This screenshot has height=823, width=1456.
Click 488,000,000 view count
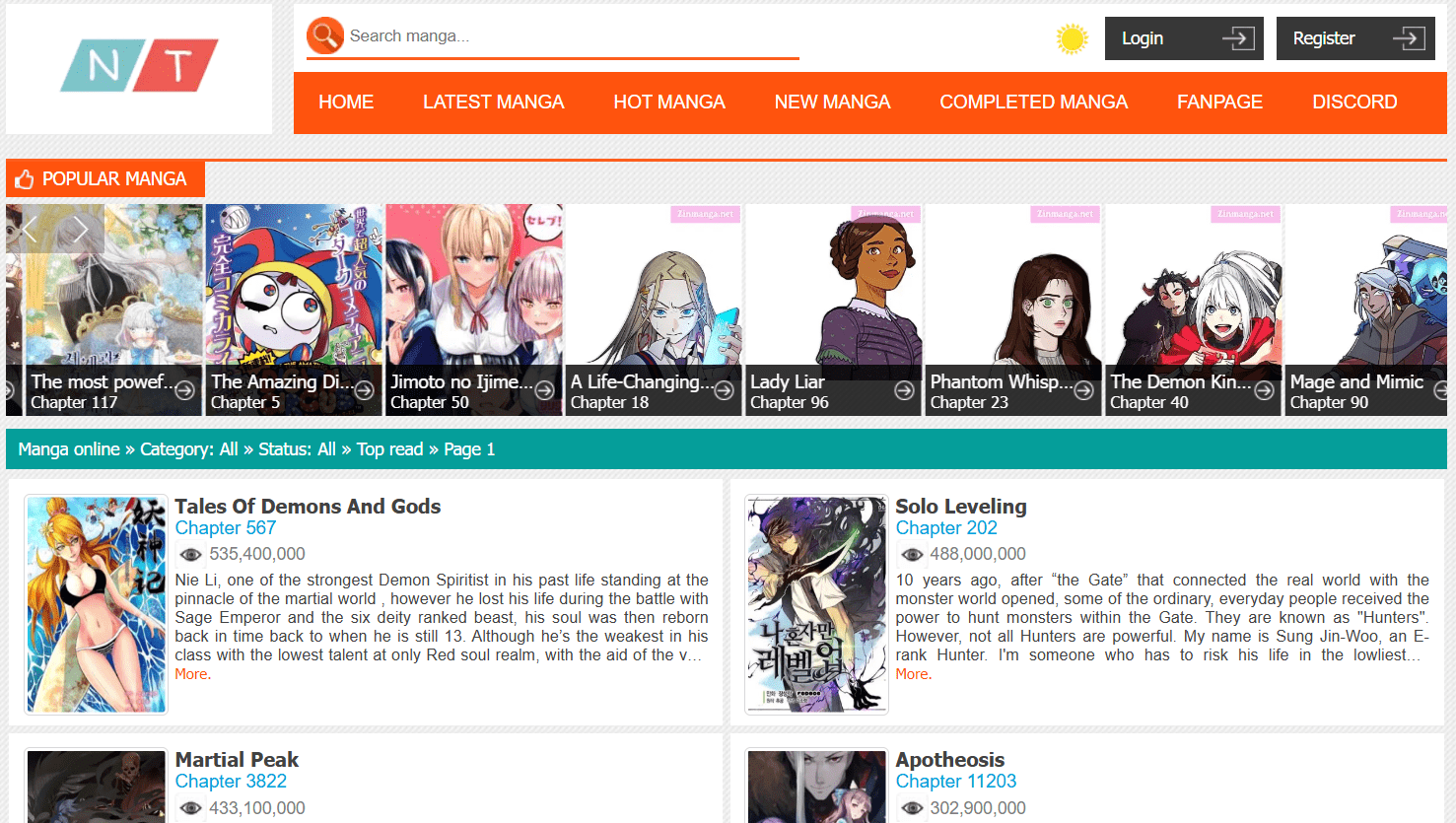point(978,555)
